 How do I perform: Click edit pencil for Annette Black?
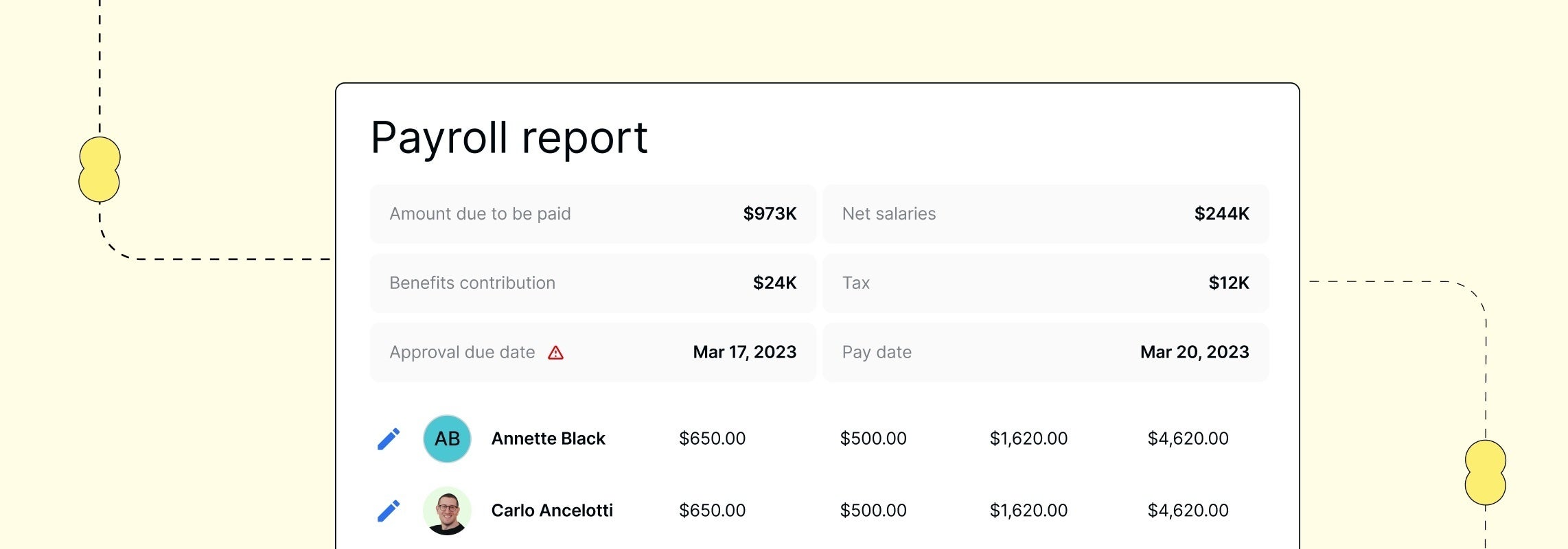tap(389, 439)
